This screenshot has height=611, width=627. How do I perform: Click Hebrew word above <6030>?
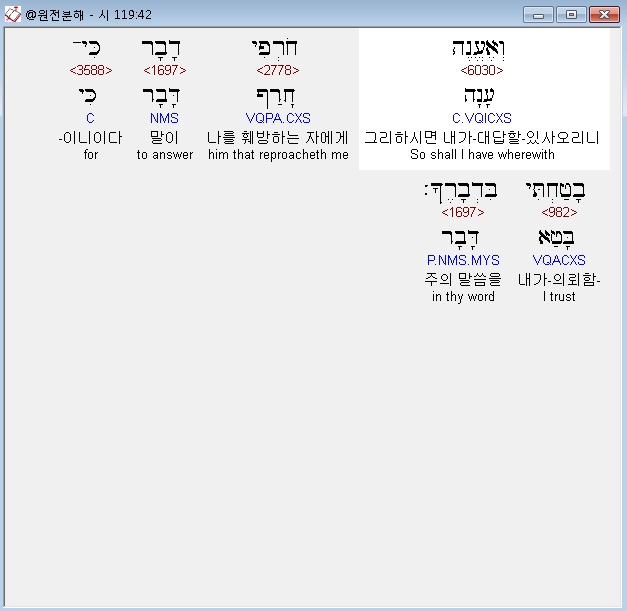point(479,49)
